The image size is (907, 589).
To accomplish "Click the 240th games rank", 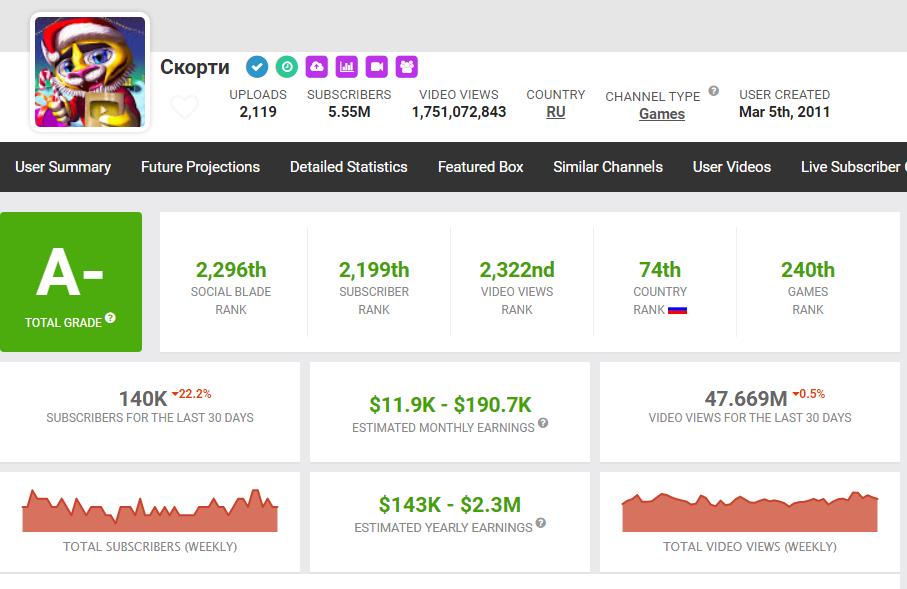I will click(808, 270).
